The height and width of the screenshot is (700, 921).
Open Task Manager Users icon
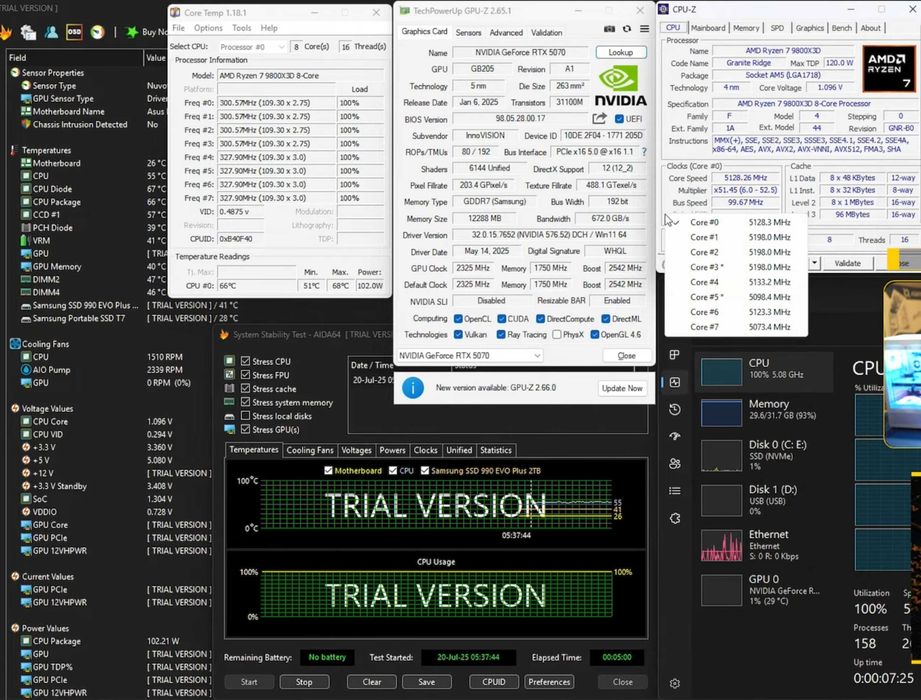(675, 463)
